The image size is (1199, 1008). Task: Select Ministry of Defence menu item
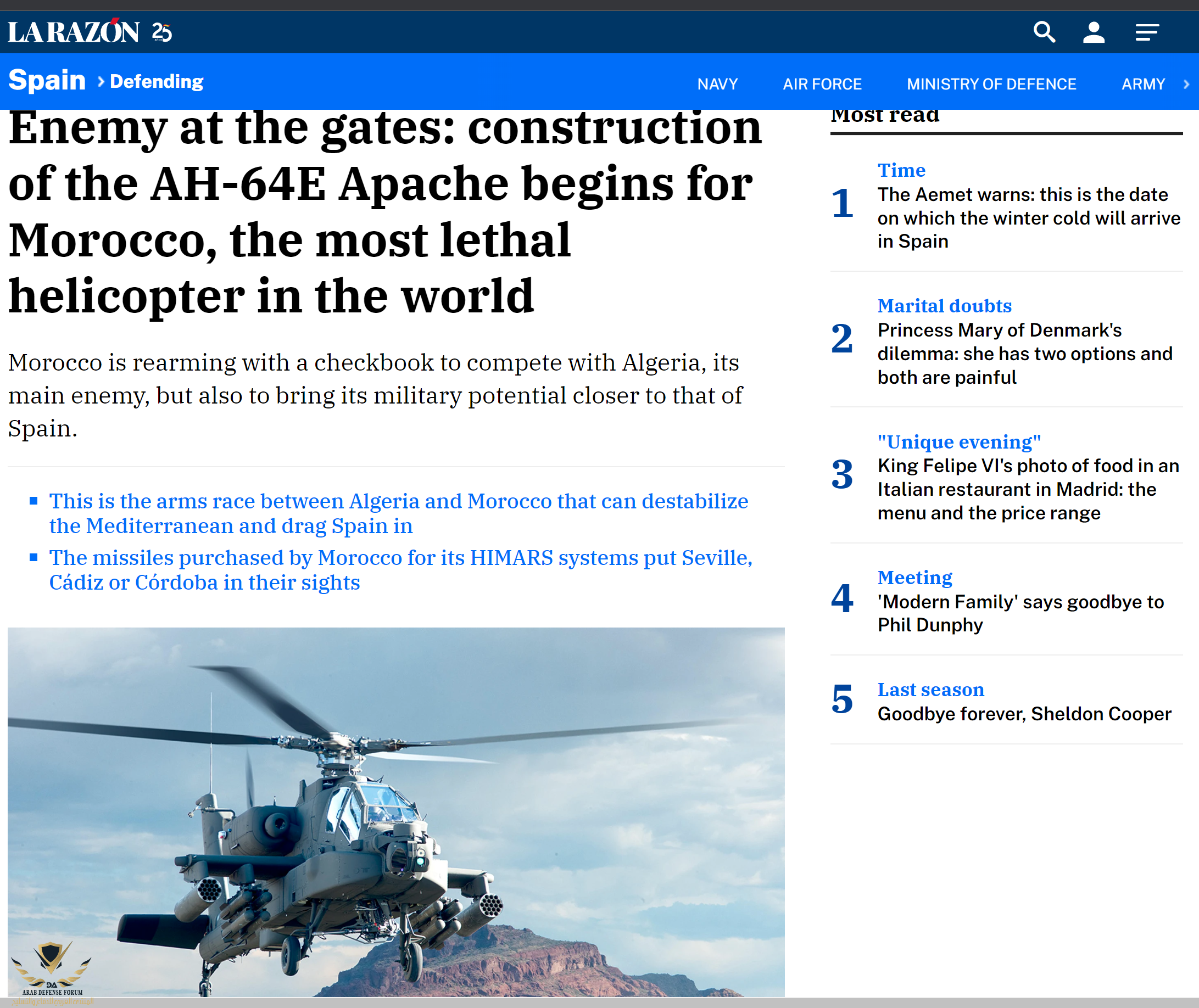pyautogui.click(x=991, y=84)
